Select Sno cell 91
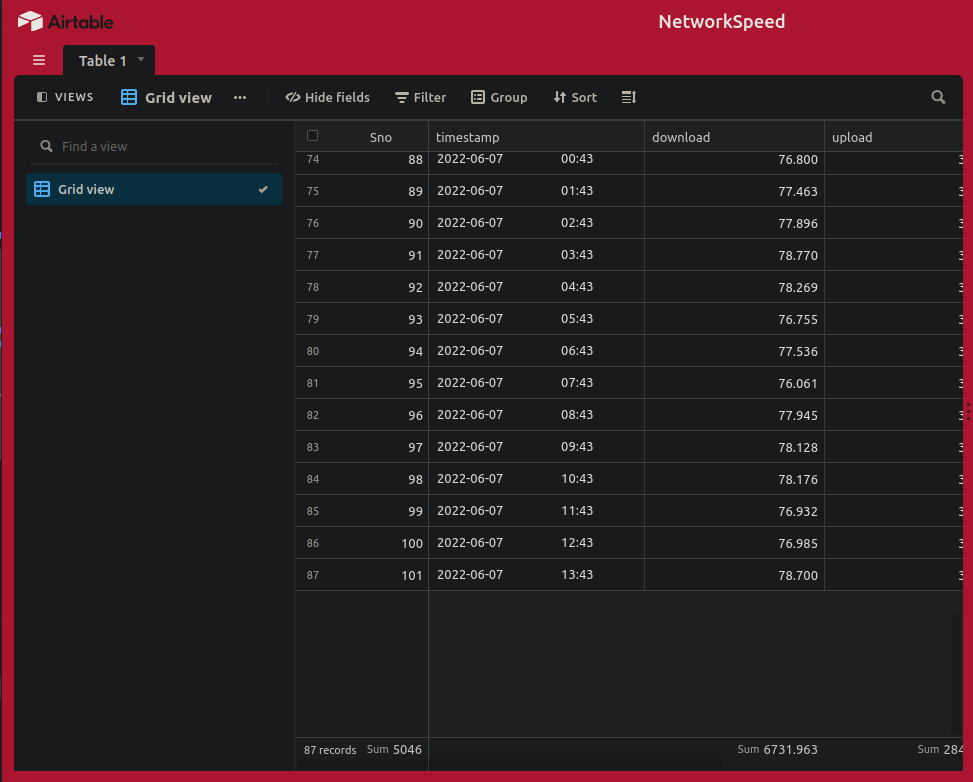This screenshot has height=782, width=973. (379, 255)
